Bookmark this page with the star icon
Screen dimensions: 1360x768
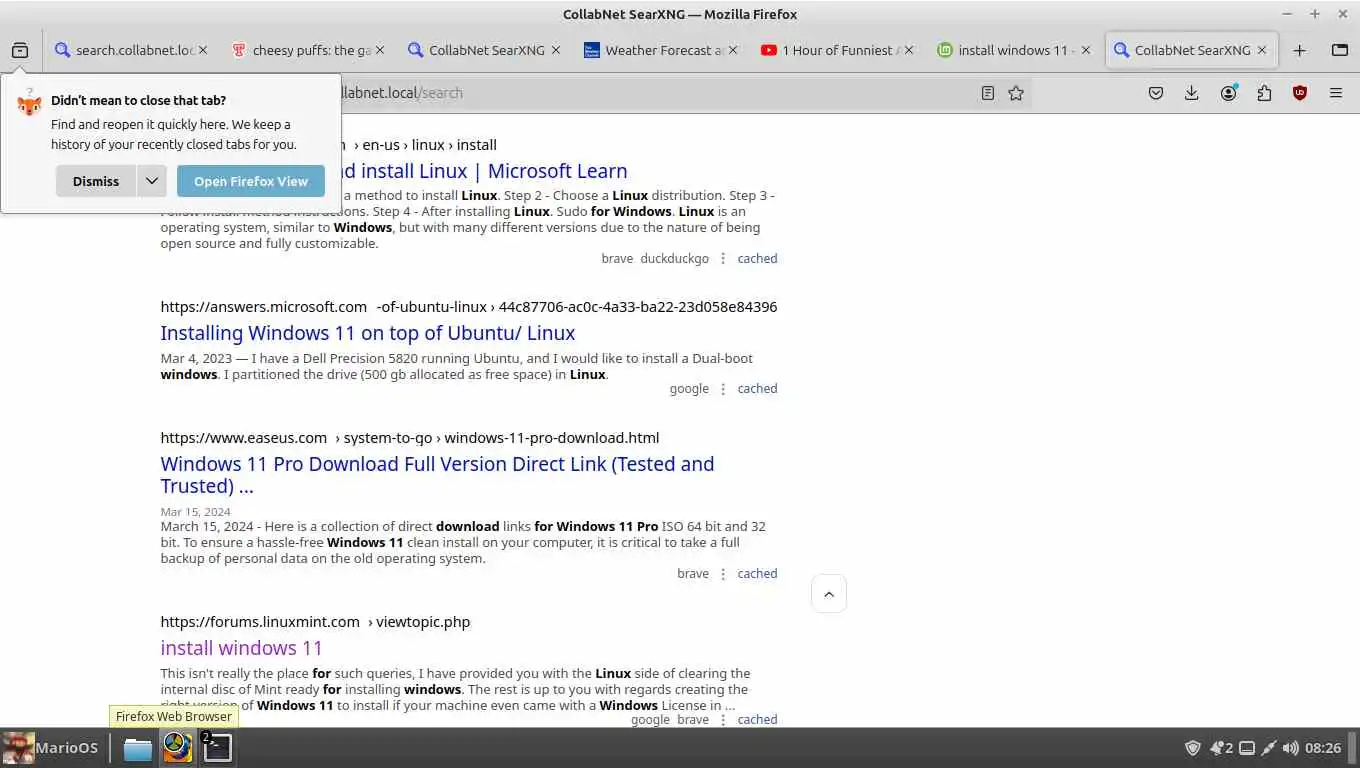[x=1016, y=93]
